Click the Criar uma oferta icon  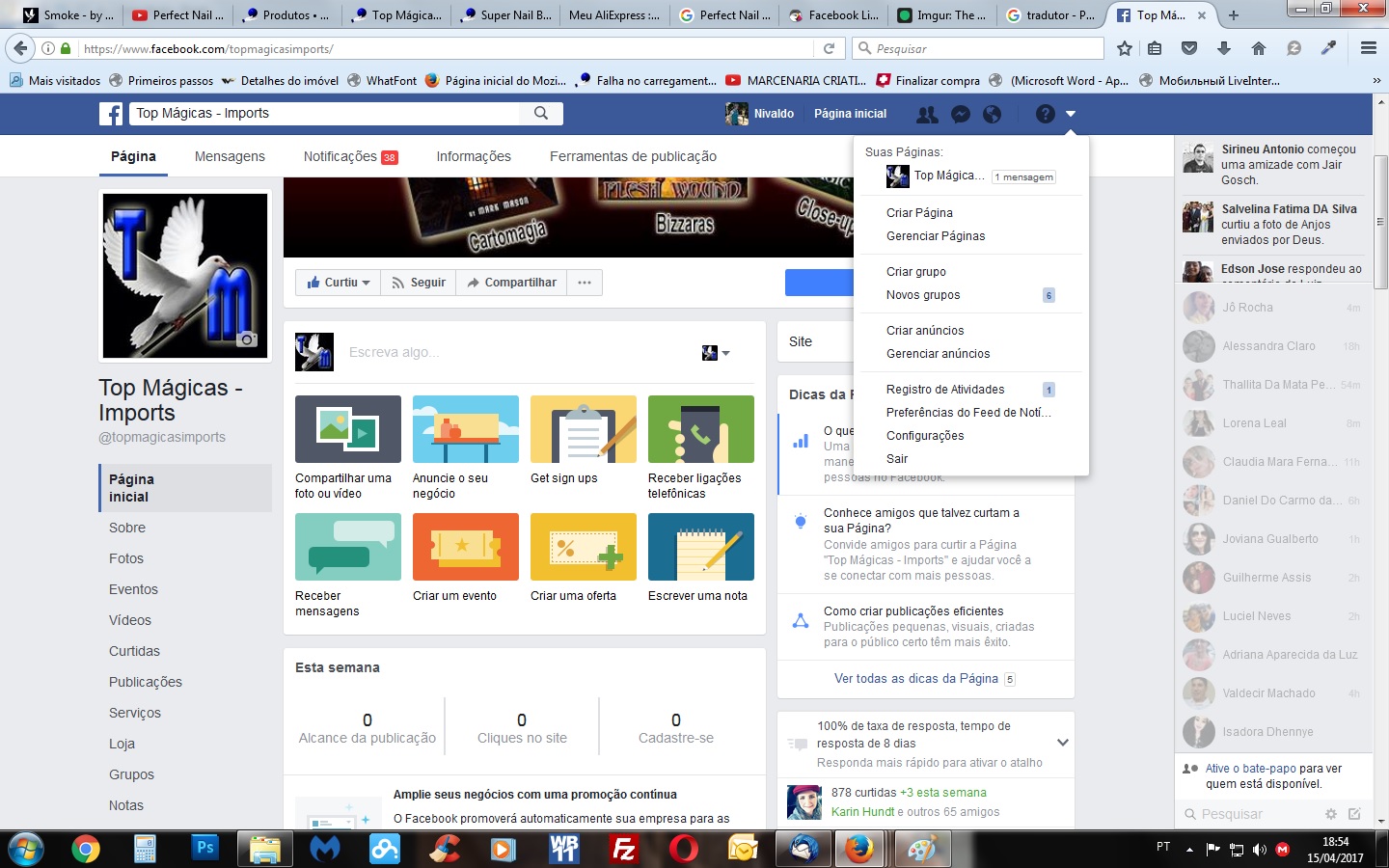tap(584, 547)
